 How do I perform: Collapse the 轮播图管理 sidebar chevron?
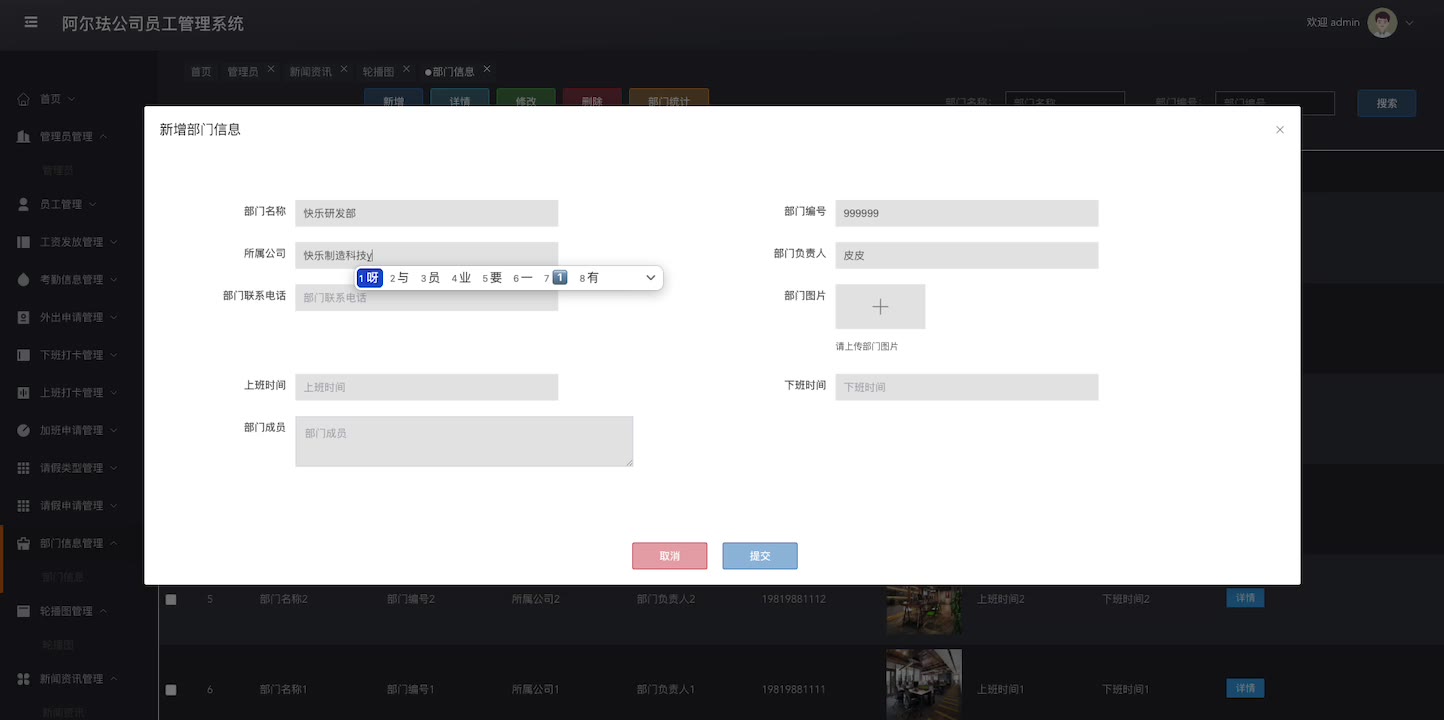click(x=103, y=611)
